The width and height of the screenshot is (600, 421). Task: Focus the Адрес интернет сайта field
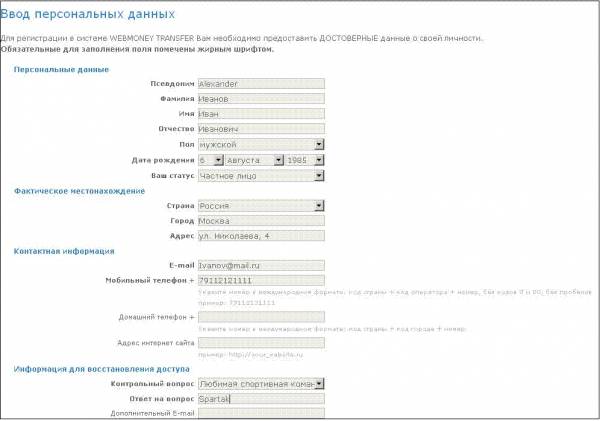[261, 343]
